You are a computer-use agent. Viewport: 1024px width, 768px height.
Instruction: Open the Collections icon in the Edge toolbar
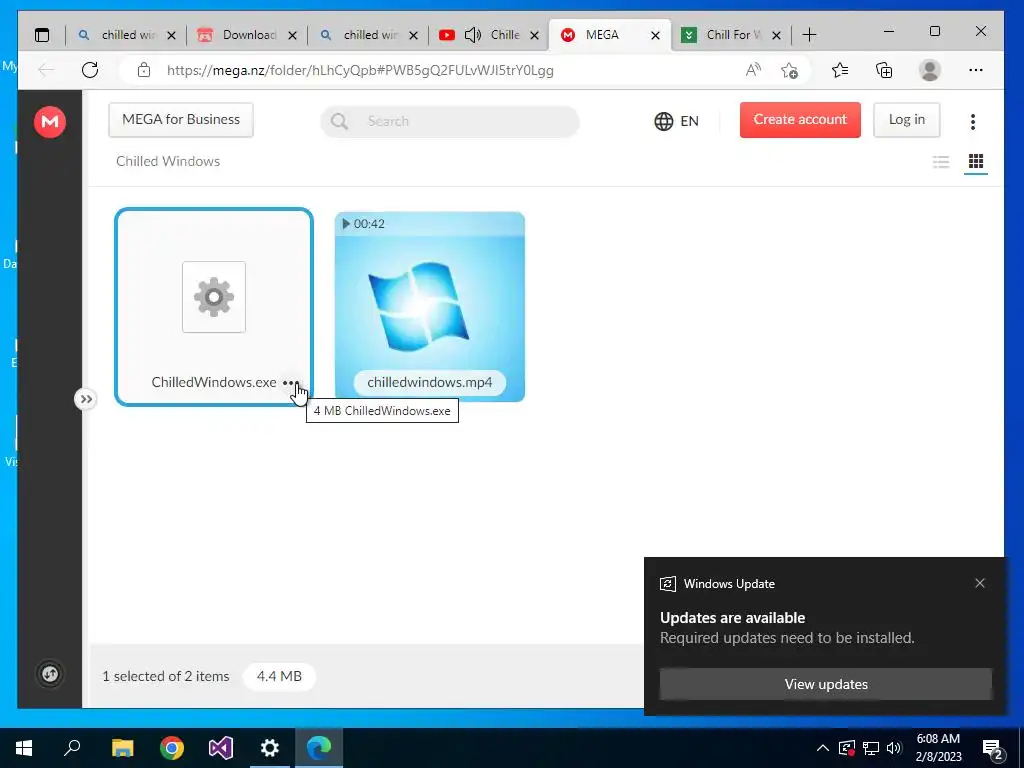coord(884,70)
